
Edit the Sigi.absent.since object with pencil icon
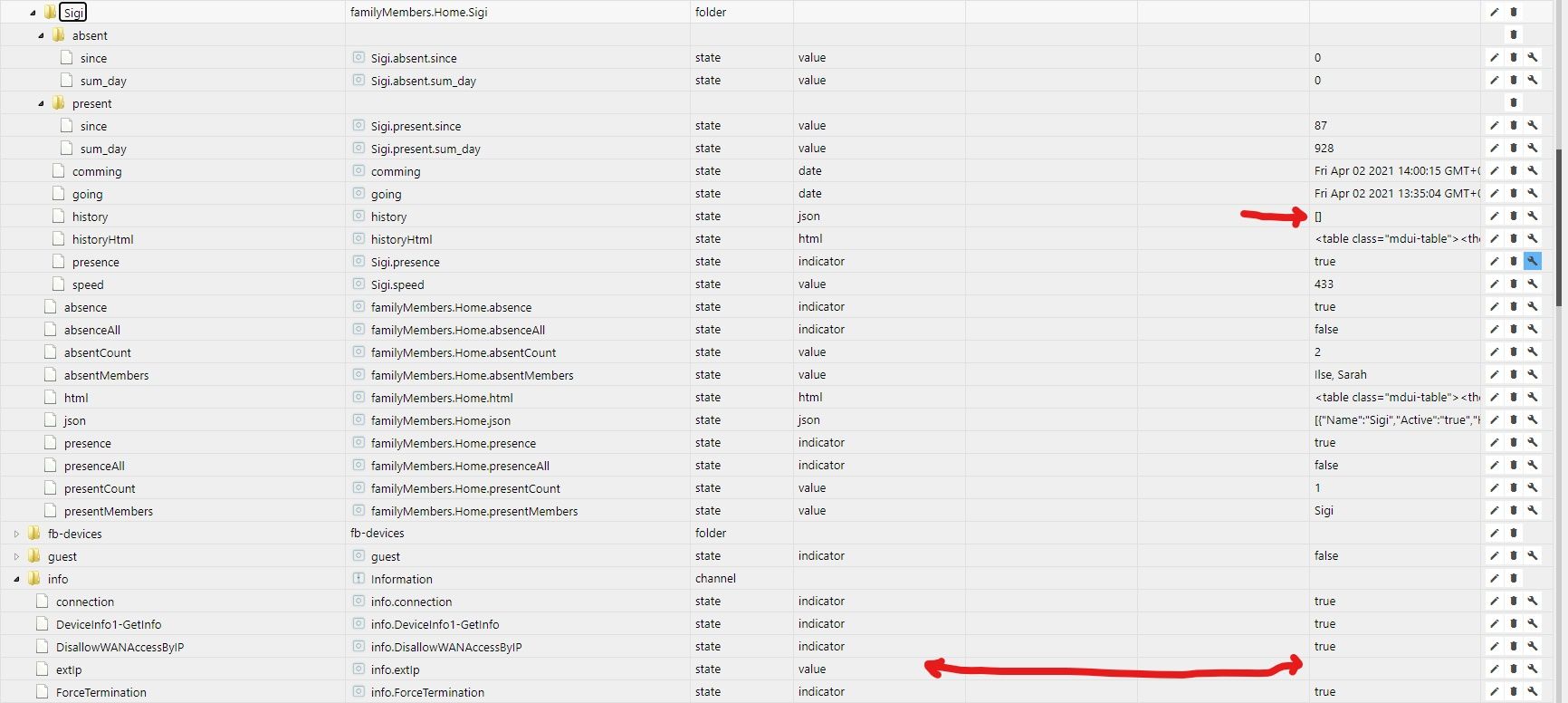click(x=1495, y=58)
